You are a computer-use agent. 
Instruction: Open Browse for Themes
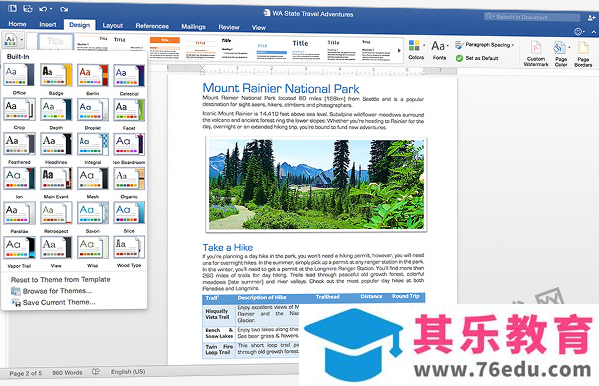[52, 291]
